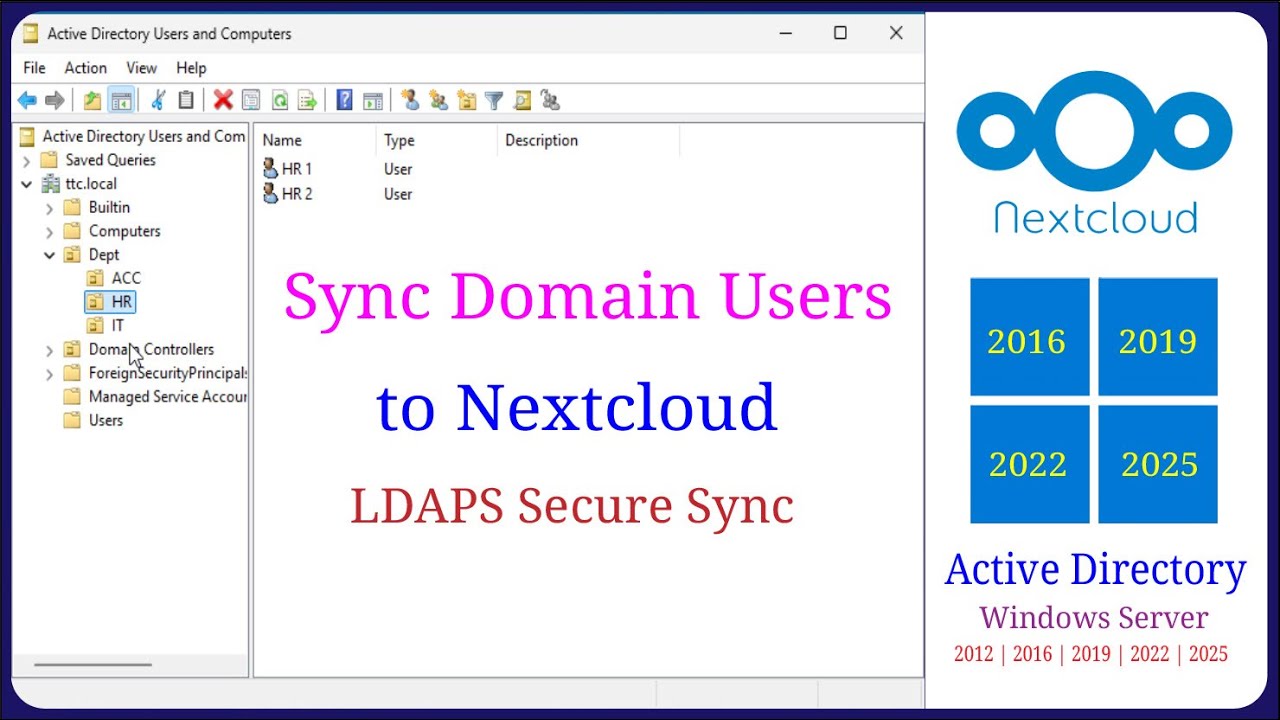Create a new organizational unit via toolbar icon
Viewport: 1280px width, 720px height.
466,100
